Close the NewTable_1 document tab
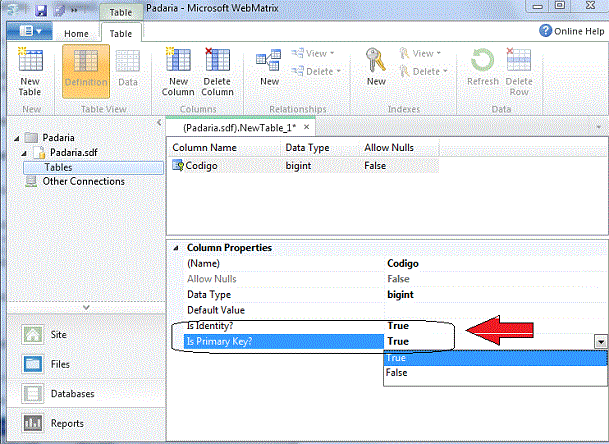Screen dimensions: 609x444 click(x=306, y=127)
